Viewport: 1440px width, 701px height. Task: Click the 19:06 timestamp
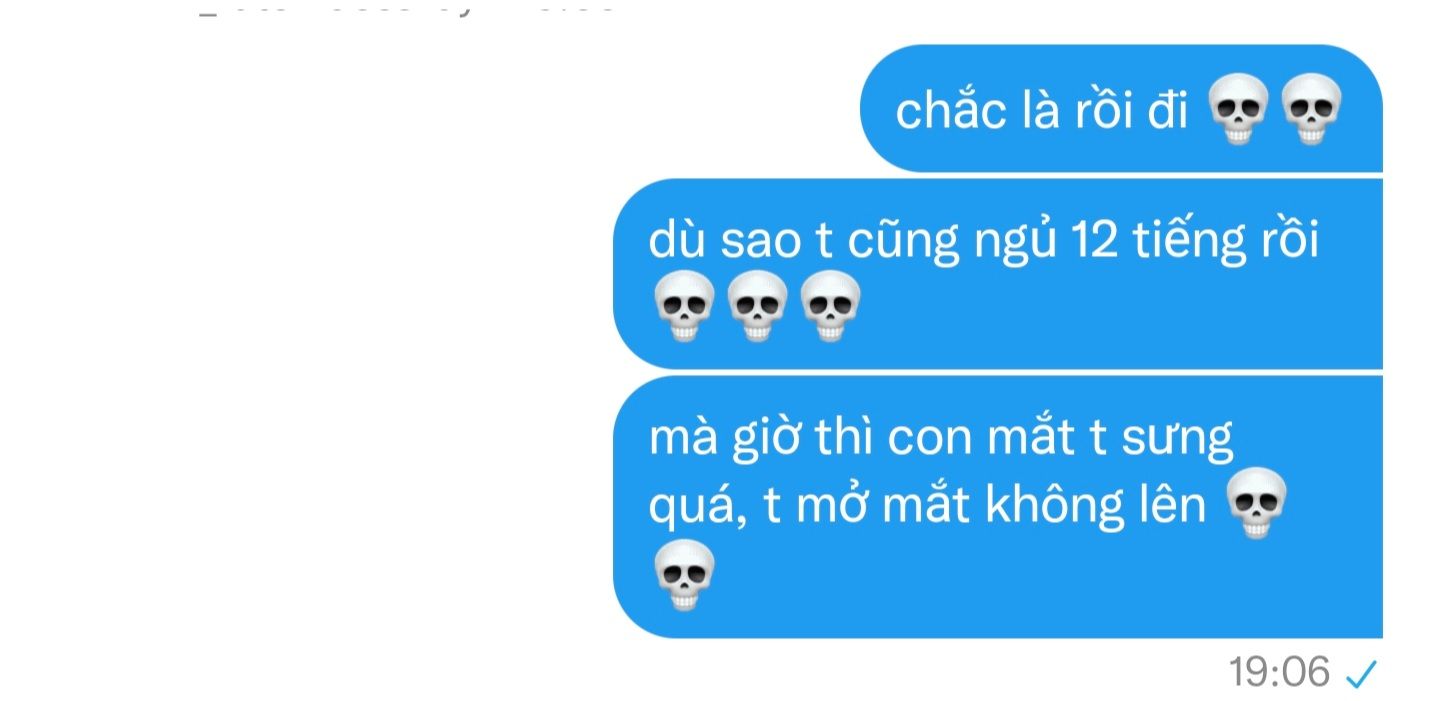(x=1280, y=673)
